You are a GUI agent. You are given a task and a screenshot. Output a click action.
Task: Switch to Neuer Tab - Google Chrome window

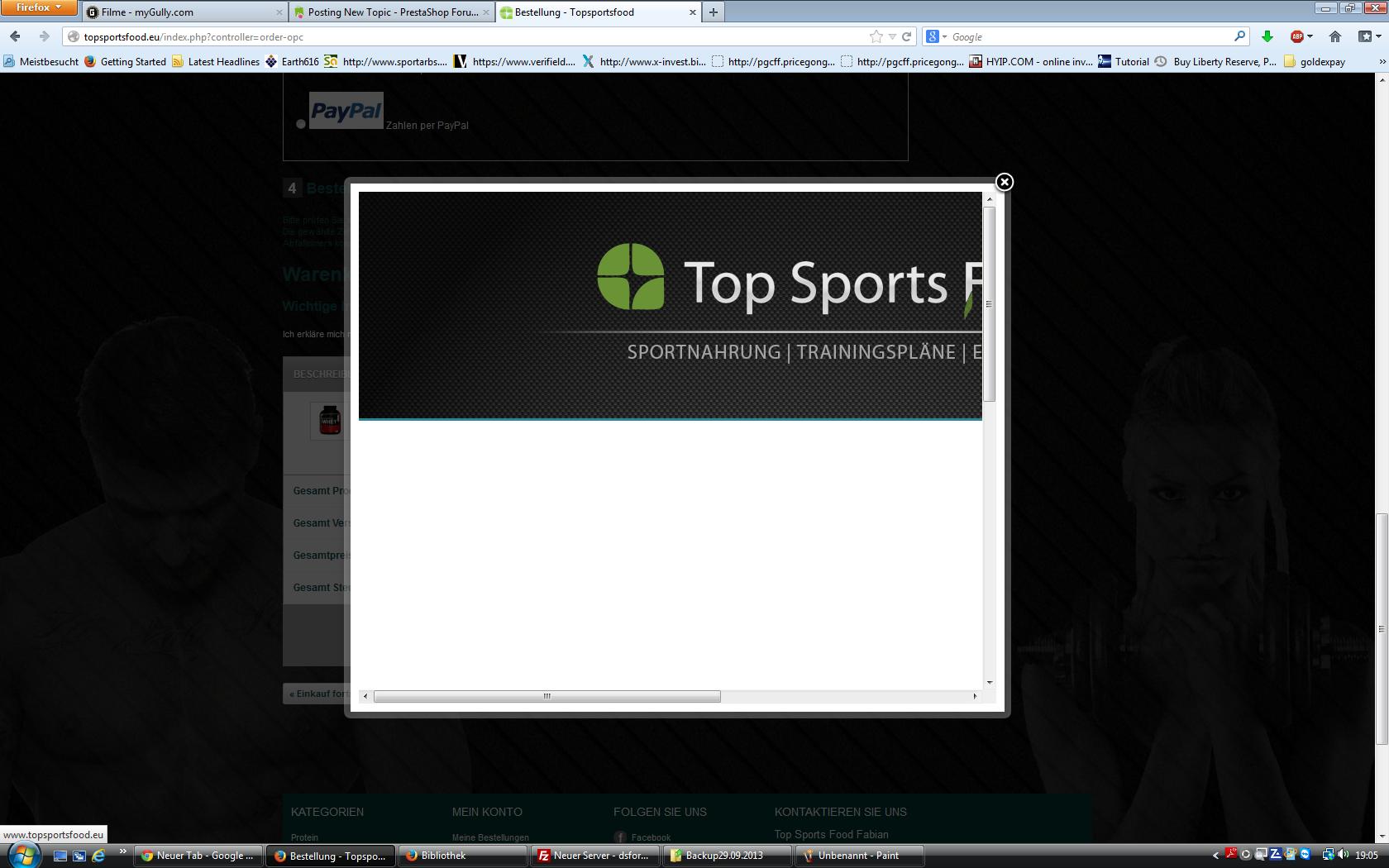(x=198, y=856)
